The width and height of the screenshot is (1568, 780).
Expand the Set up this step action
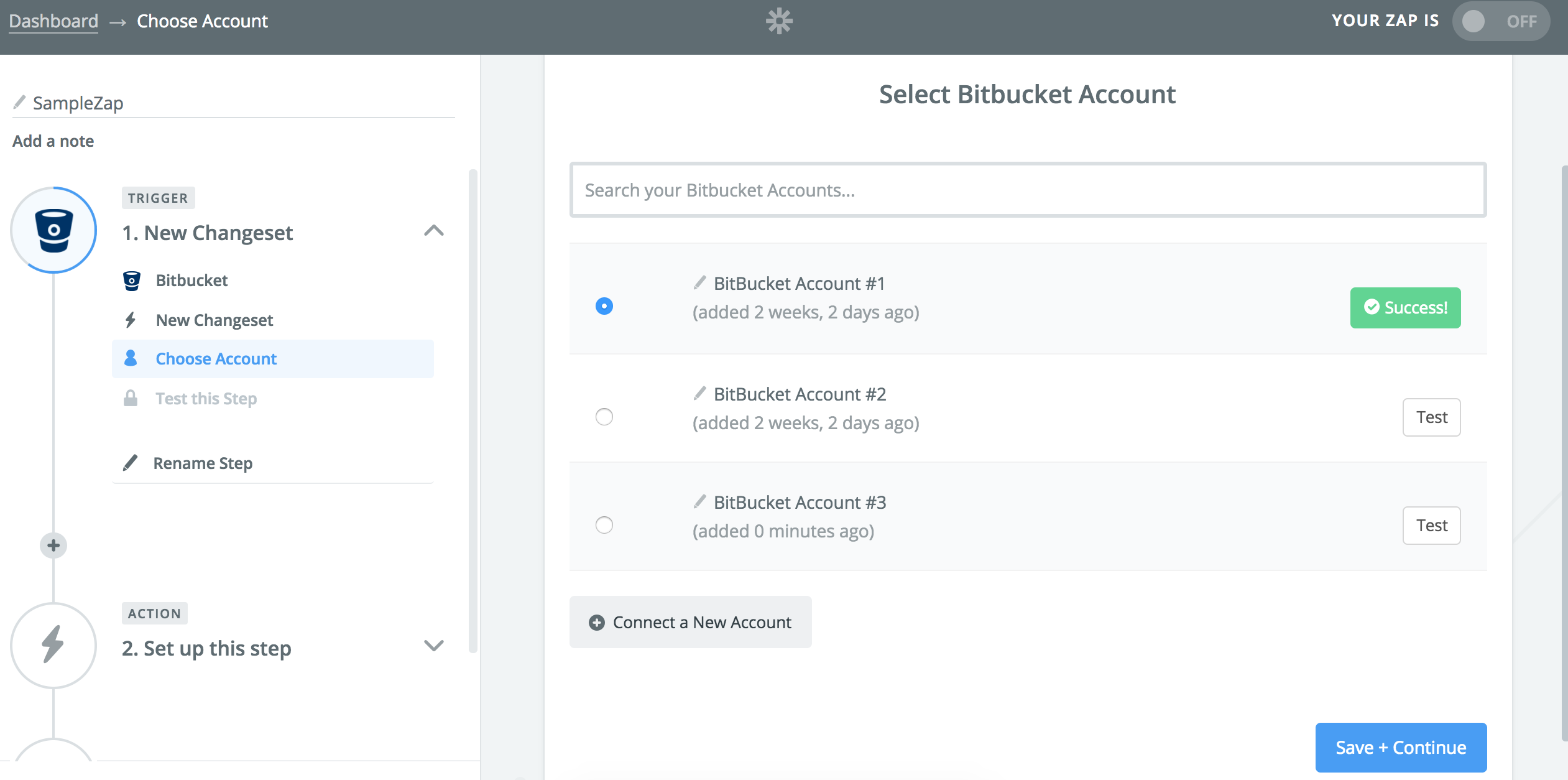(x=434, y=646)
